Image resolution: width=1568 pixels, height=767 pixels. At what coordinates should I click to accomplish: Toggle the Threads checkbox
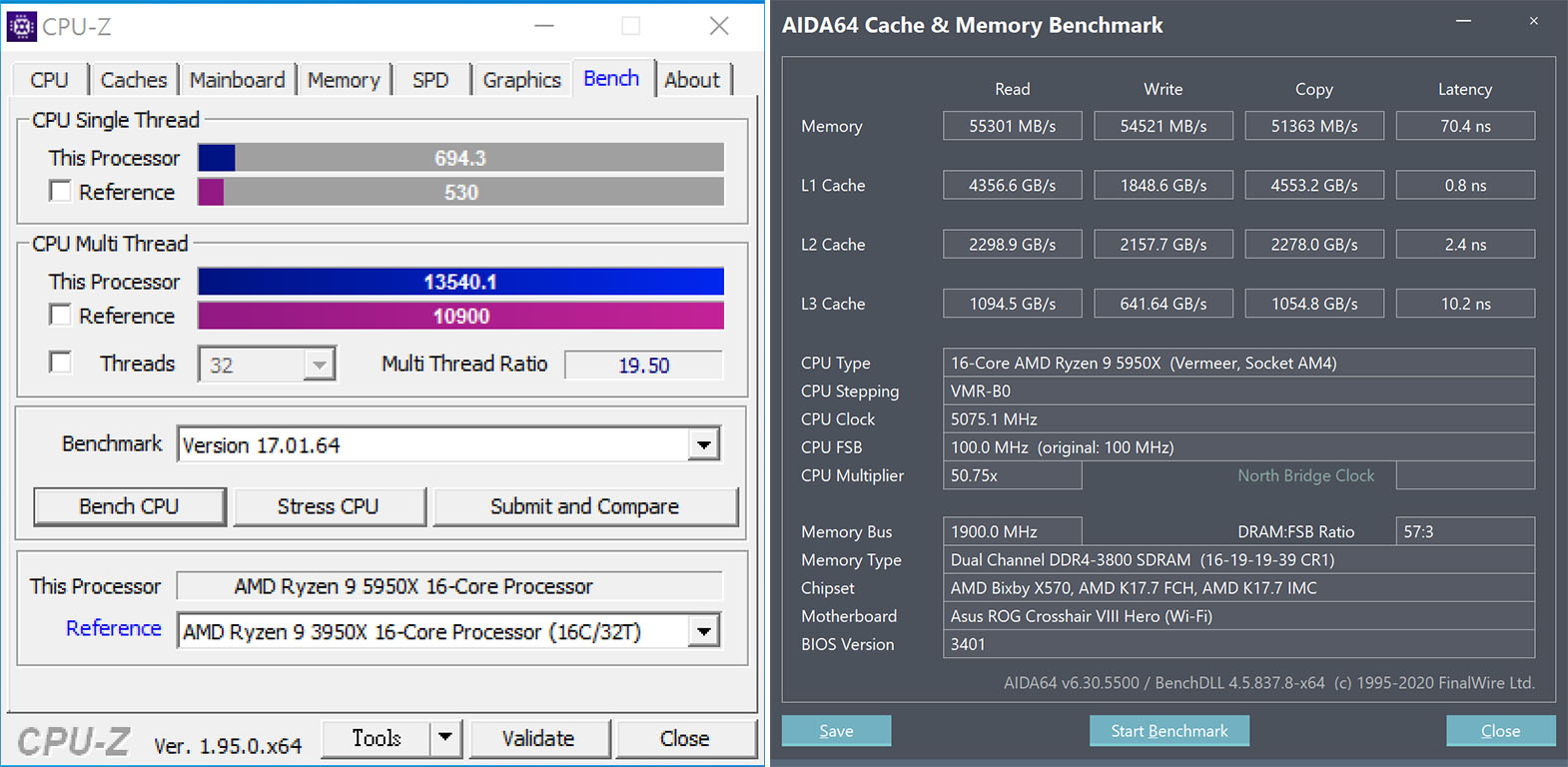point(60,362)
